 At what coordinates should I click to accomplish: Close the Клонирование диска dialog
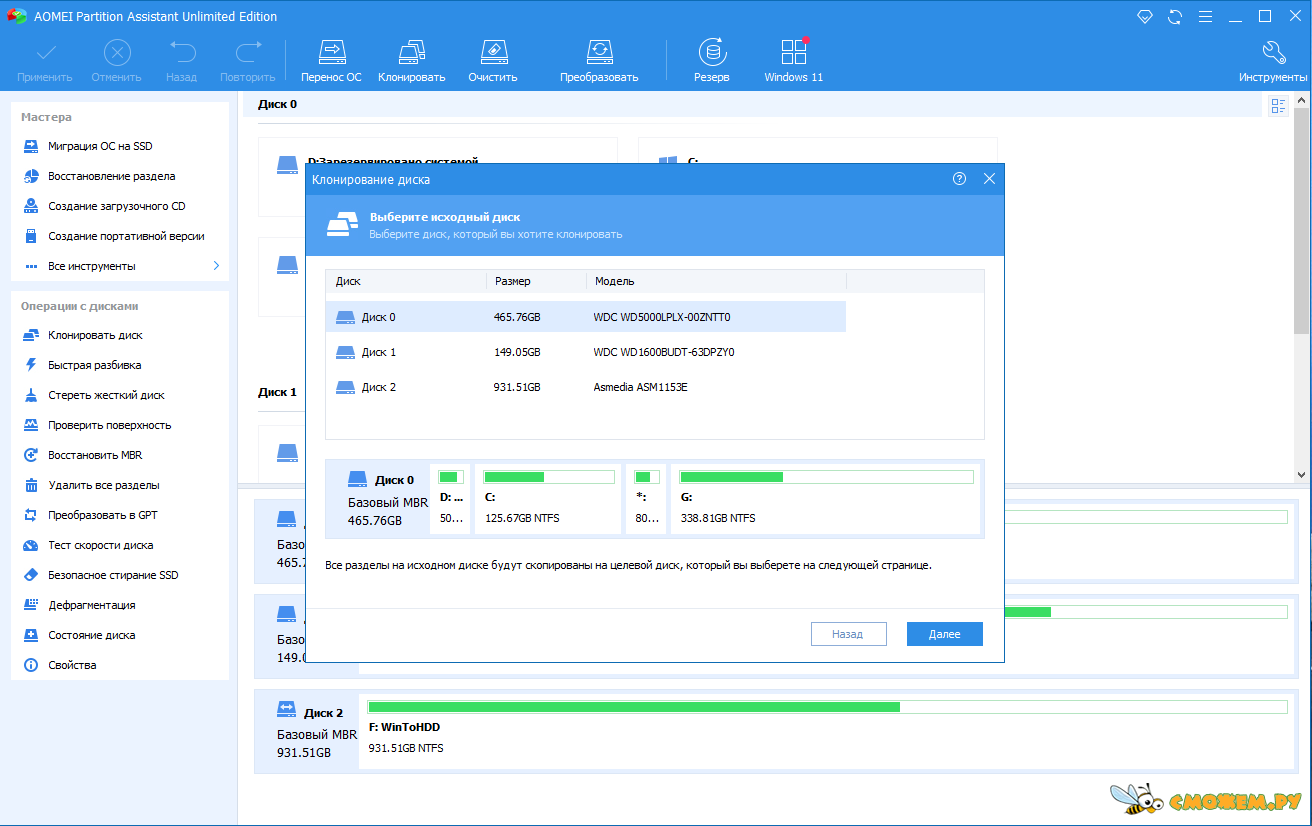[989, 179]
